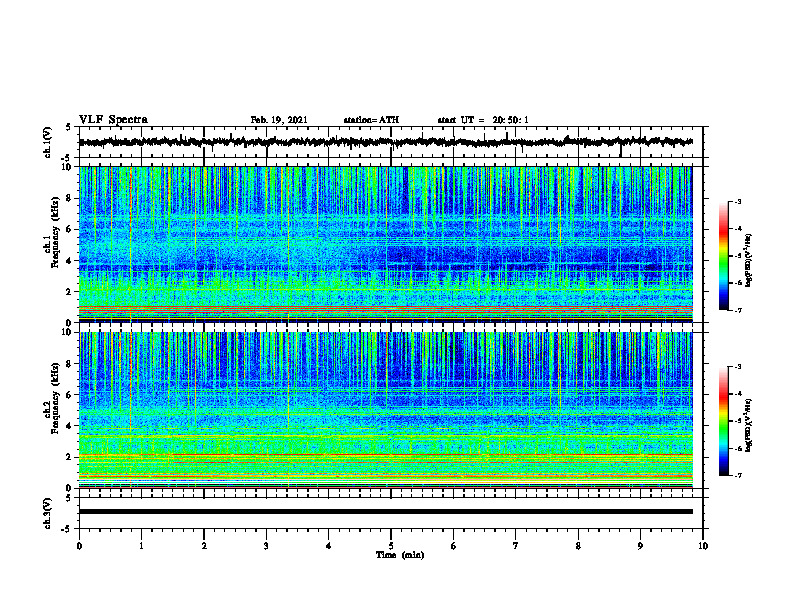Viewport: 792px width, 612px height.
Task: Click time axis tick label "3"
Action: tap(266, 546)
